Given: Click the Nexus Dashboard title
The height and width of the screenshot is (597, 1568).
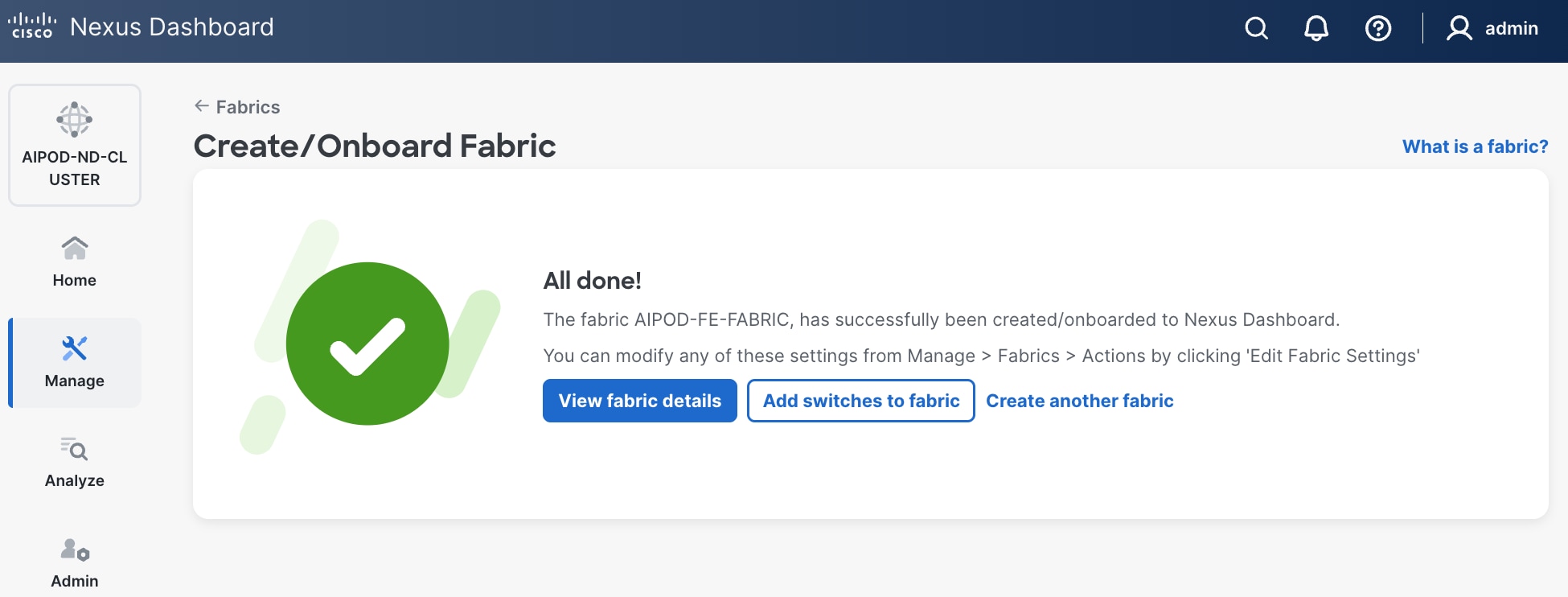Looking at the screenshot, I should [x=172, y=27].
